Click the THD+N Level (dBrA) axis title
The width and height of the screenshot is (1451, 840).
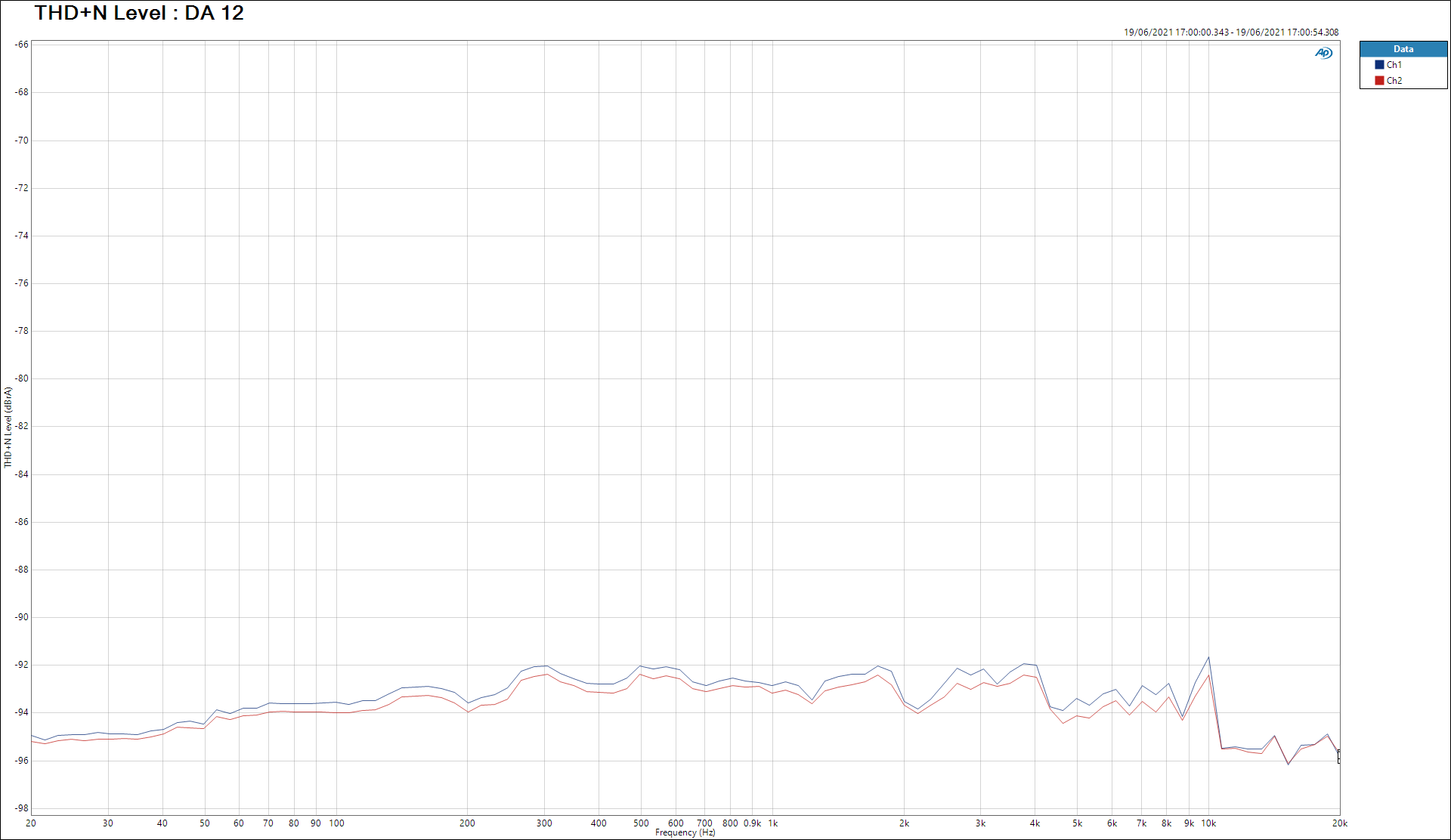click(8, 427)
